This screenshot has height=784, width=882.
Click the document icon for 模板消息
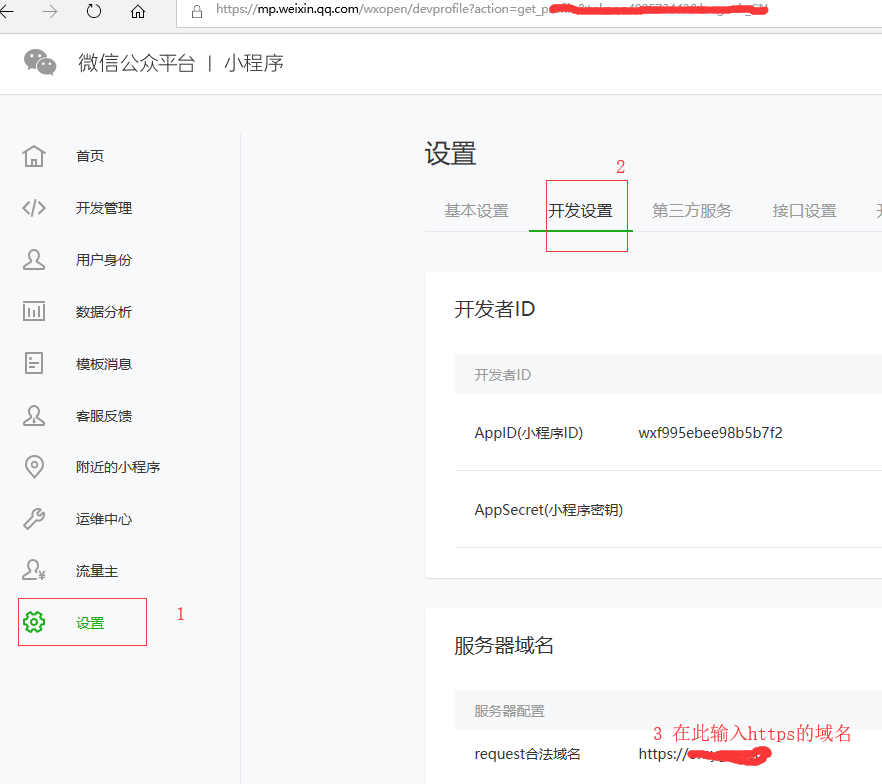(34, 363)
